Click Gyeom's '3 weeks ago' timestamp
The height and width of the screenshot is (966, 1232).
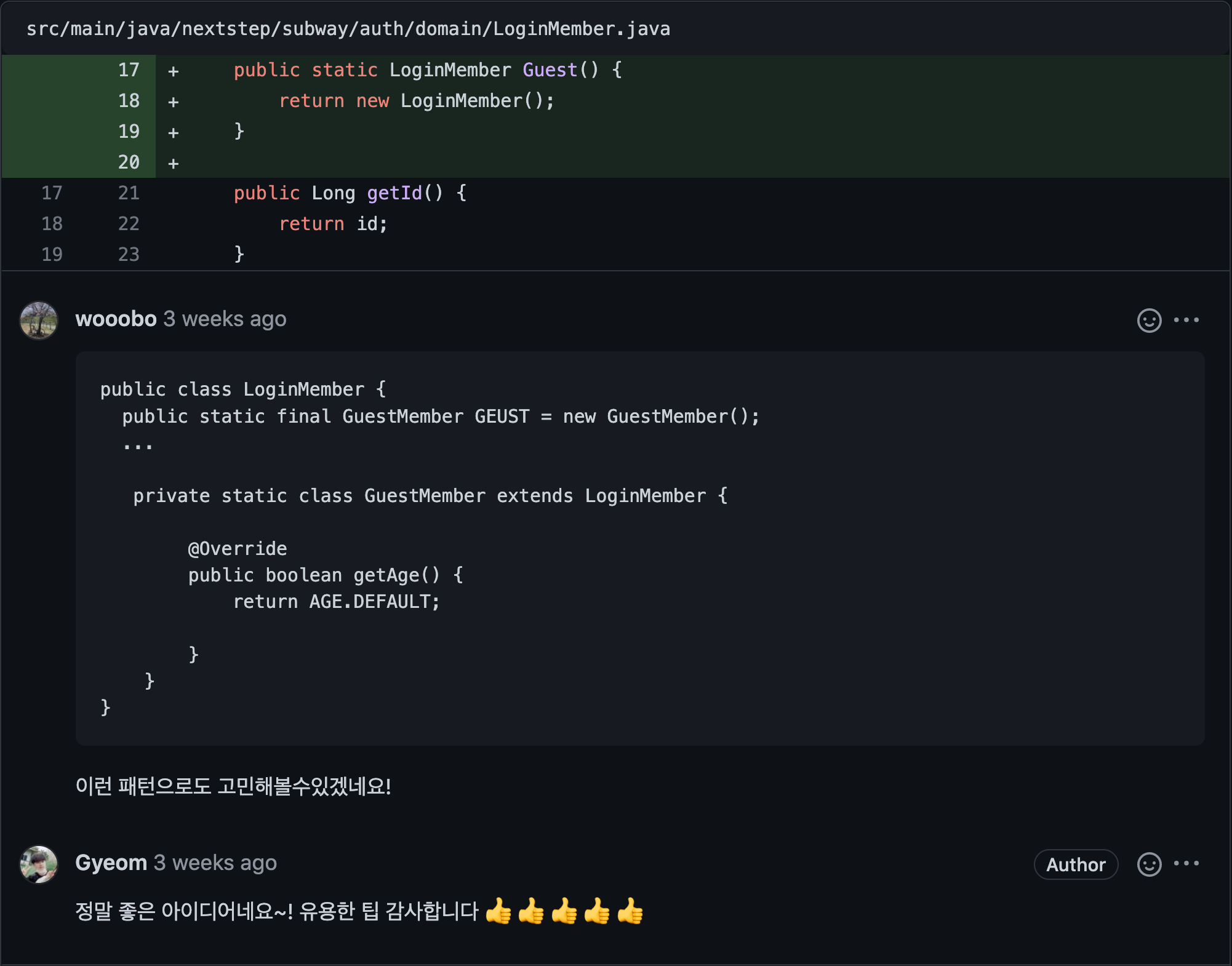point(215,863)
